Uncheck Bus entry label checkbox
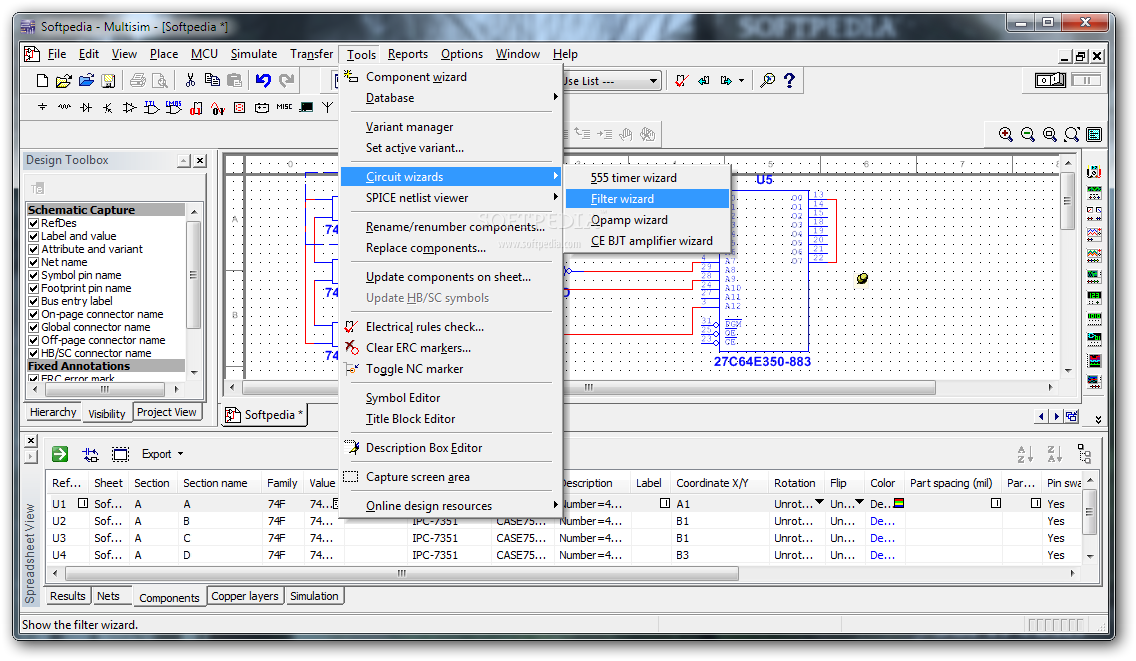Screen dimensions: 1136x661 tap(33, 302)
